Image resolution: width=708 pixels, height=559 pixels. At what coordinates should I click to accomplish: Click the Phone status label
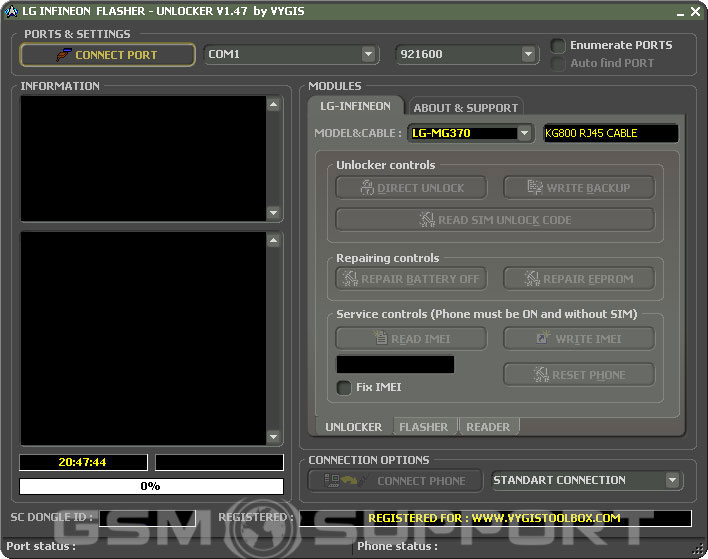(397, 546)
